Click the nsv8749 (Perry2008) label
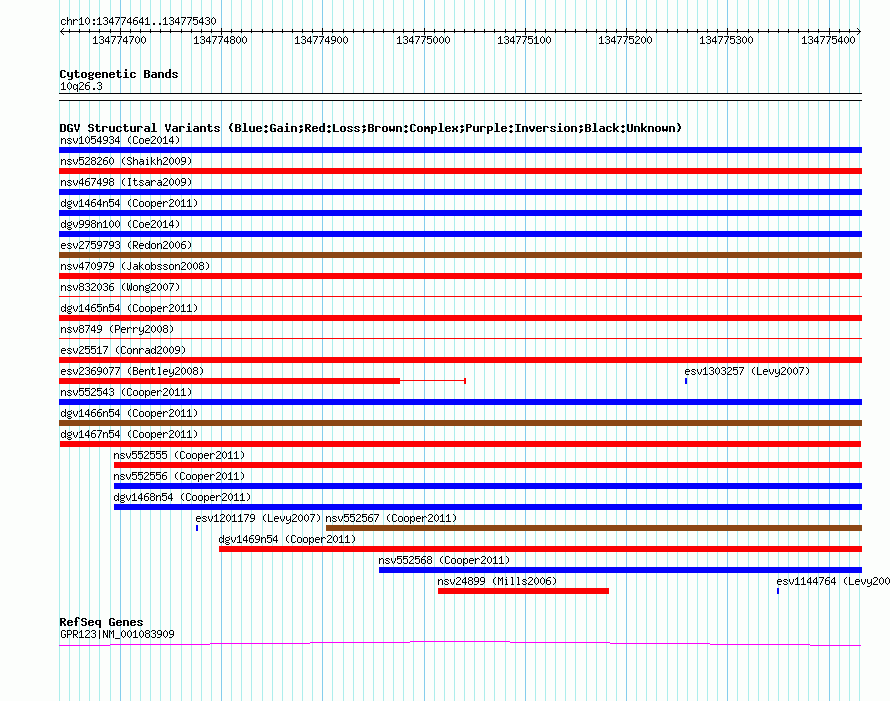Image resolution: width=890 pixels, height=701 pixels. pos(117,329)
